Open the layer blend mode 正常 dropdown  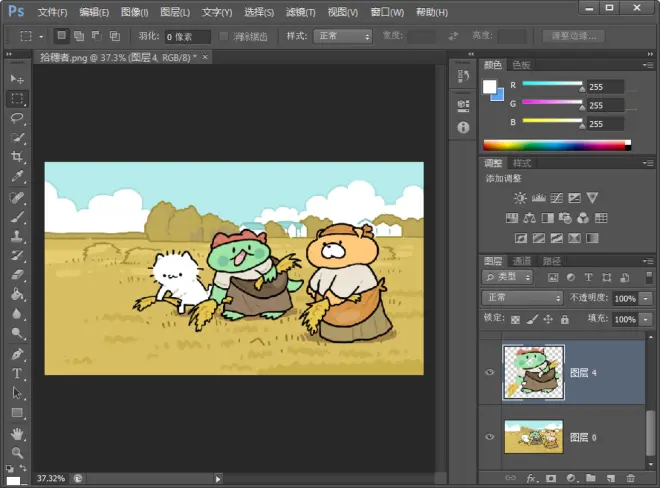click(522, 298)
